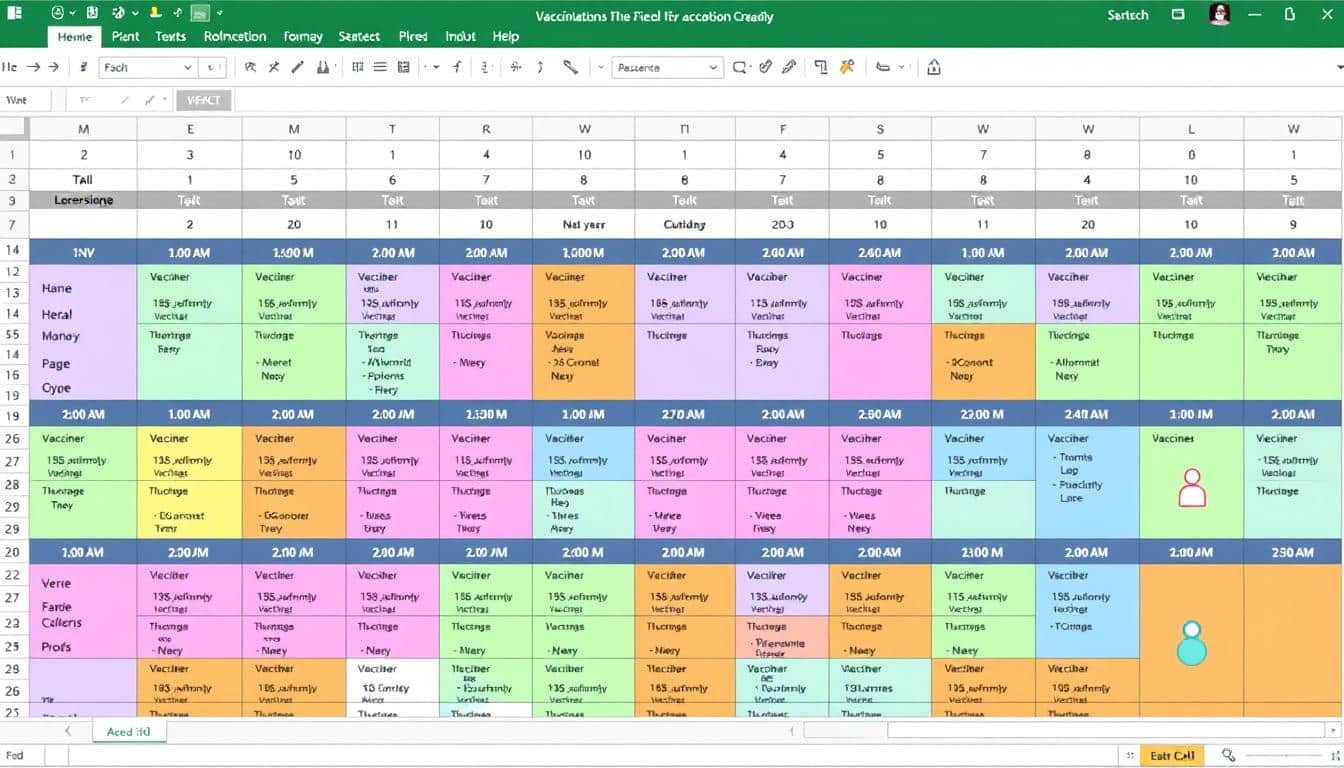Click the 'Nat yerr' cell
Screen dimensions: 1344x768
point(584,225)
